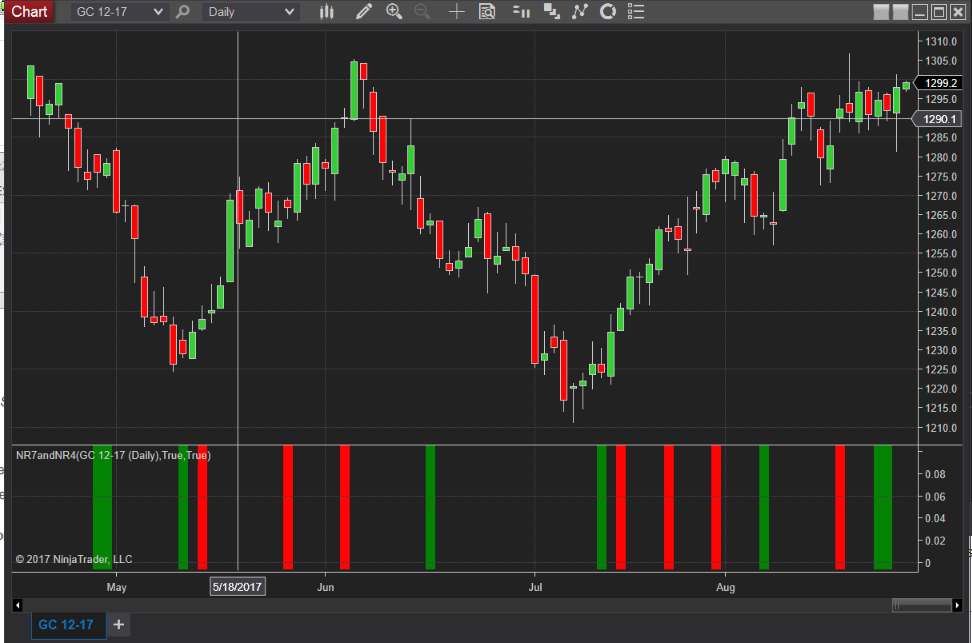Click the 1290.1 crosshair price marker
This screenshot has height=643, width=972.
(939, 119)
